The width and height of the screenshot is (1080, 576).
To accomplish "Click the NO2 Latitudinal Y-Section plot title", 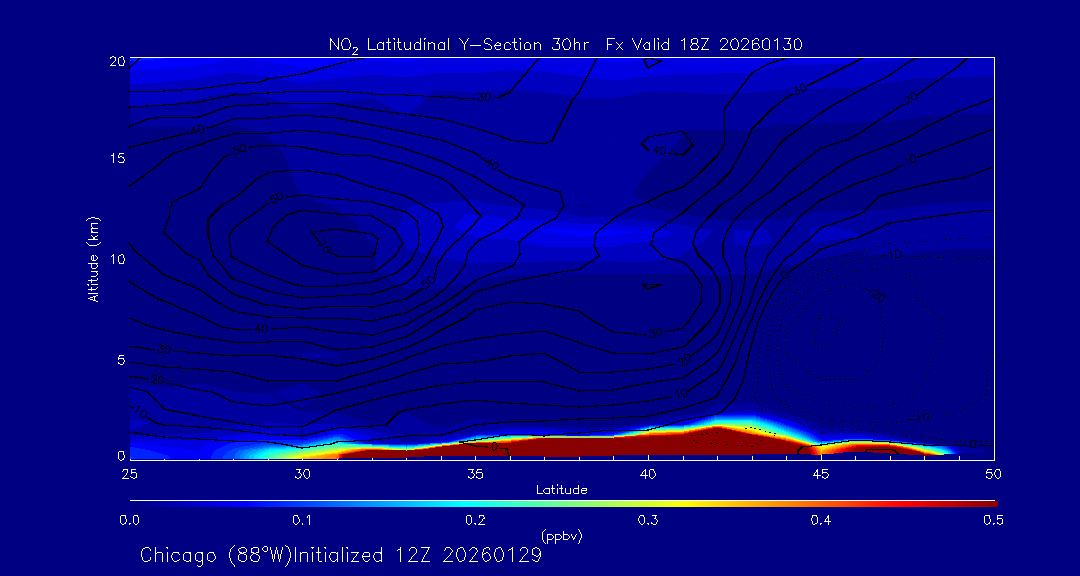I will pyautogui.click(x=565, y=45).
